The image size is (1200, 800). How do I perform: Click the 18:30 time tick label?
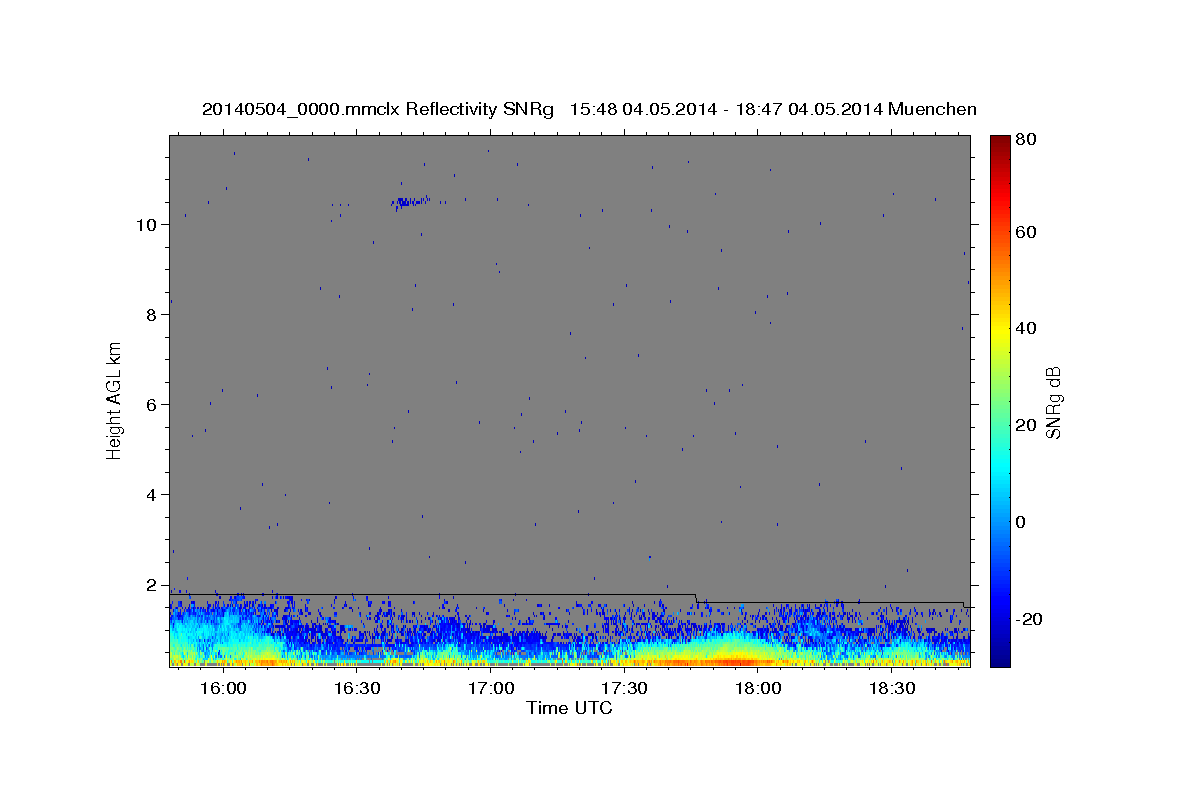892,689
